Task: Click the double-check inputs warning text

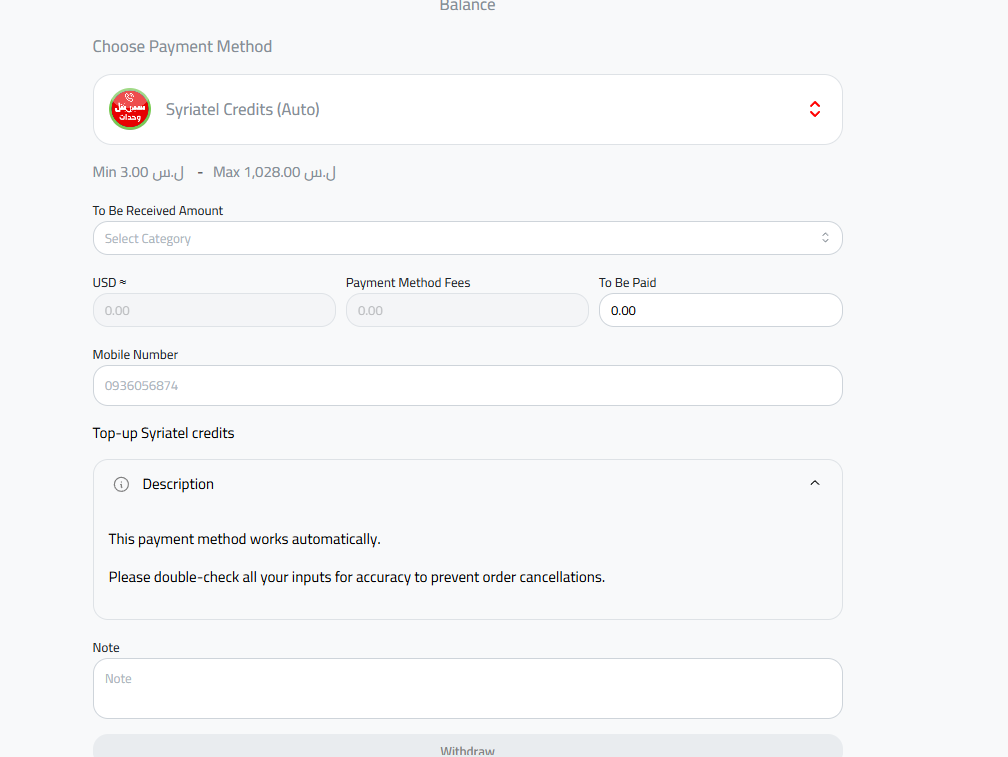Action: coord(356,577)
